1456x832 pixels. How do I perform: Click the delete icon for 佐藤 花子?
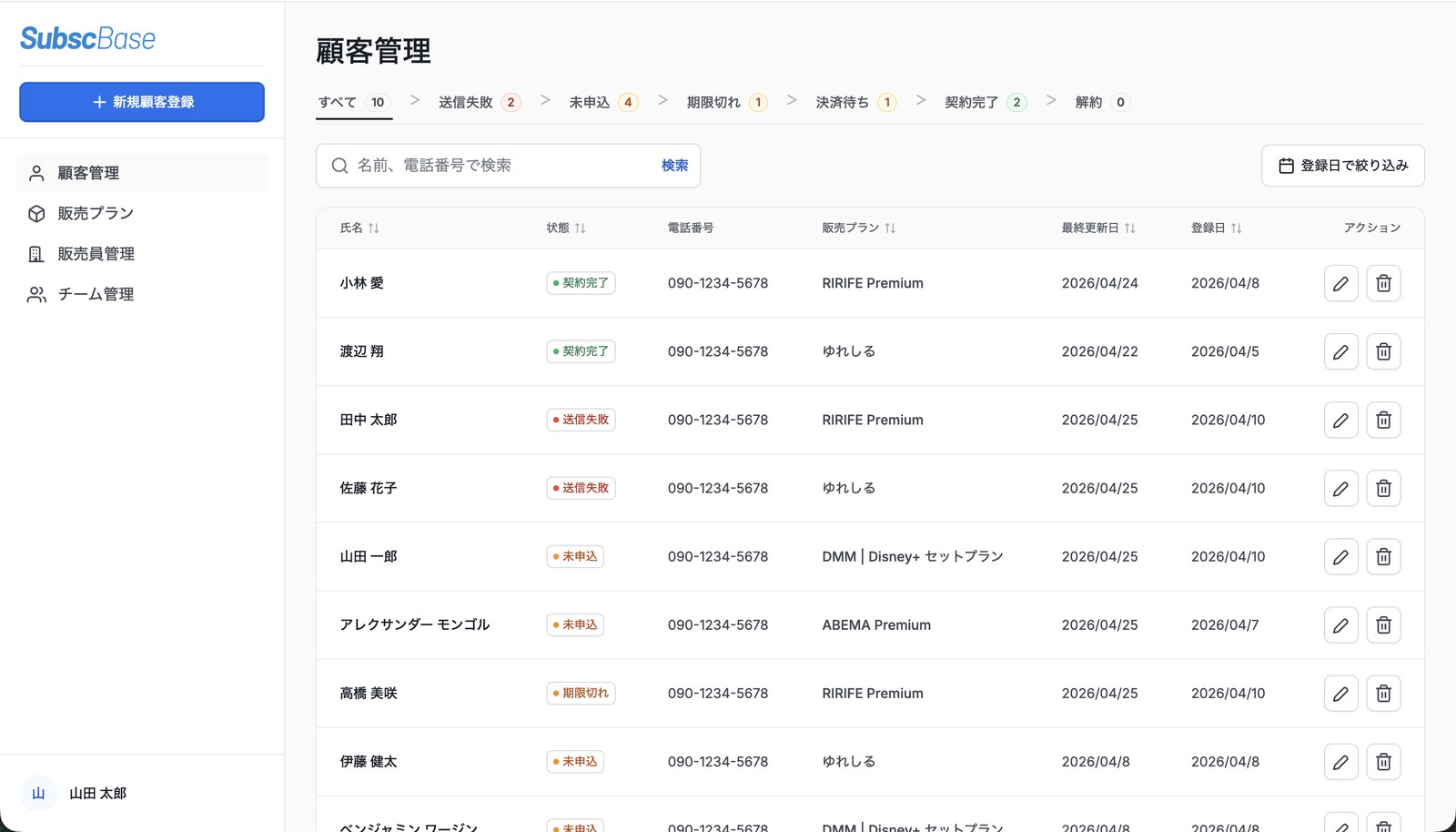1383,488
